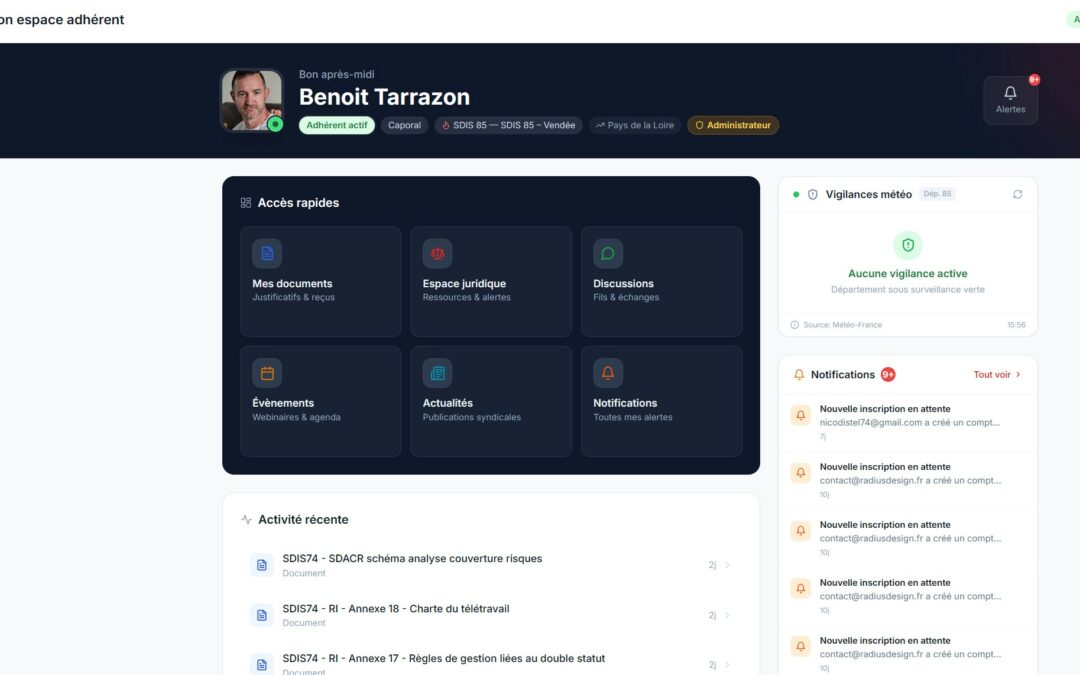The width and height of the screenshot is (1080, 675).
Task: Open the Notifications bell tile icon
Action: pyautogui.click(x=608, y=373)
